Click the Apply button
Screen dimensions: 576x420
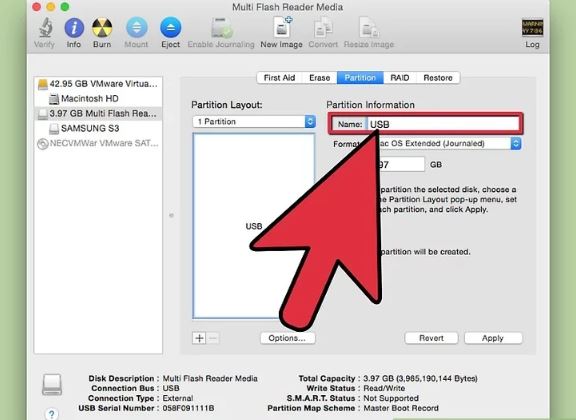click(x=493, y=338)
